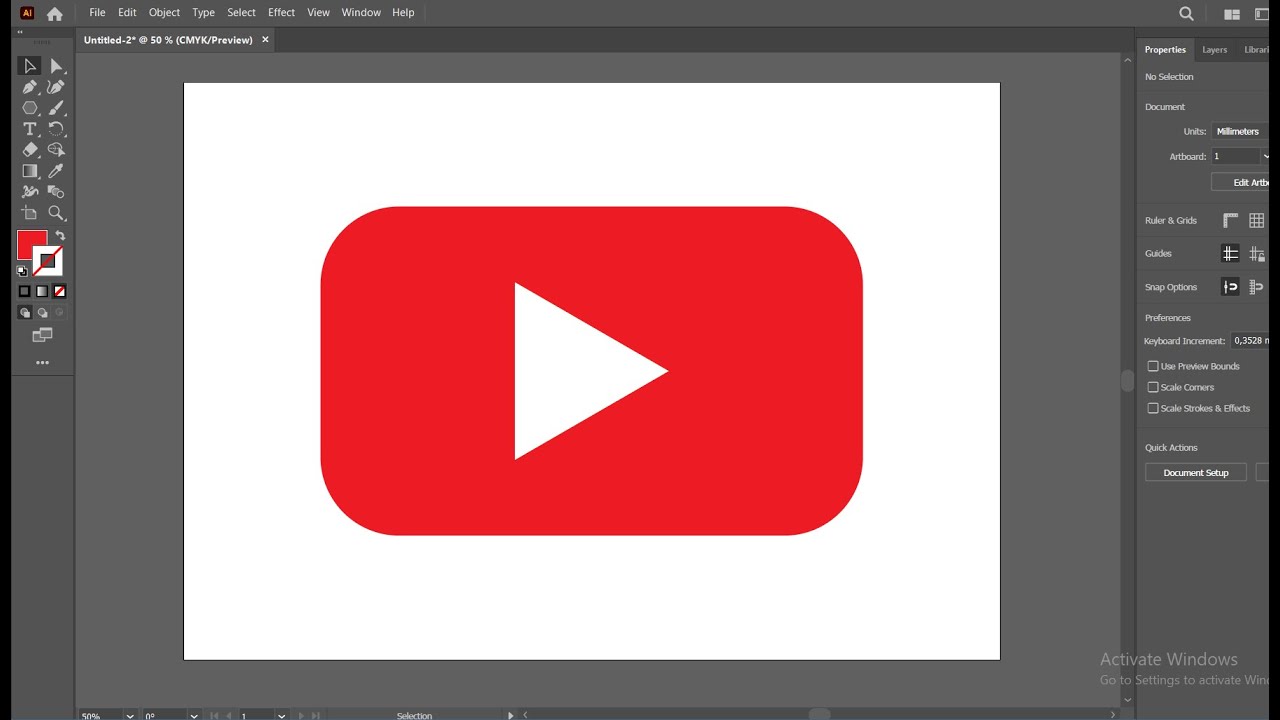Image resolution: width=1280 pixels, height=720 pixels.
Task: Select the Blend tool
Action: click(x=56, y=192)
